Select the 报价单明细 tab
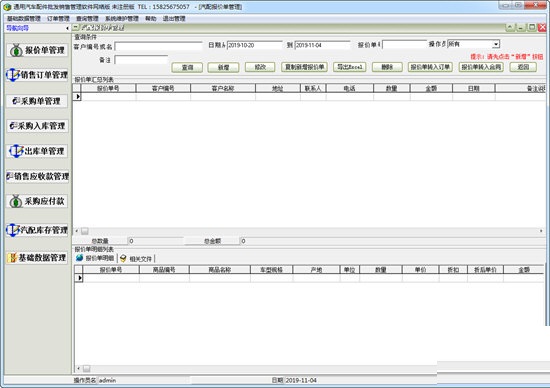Viewport: 550px width, 388px height. click(95, 258)
